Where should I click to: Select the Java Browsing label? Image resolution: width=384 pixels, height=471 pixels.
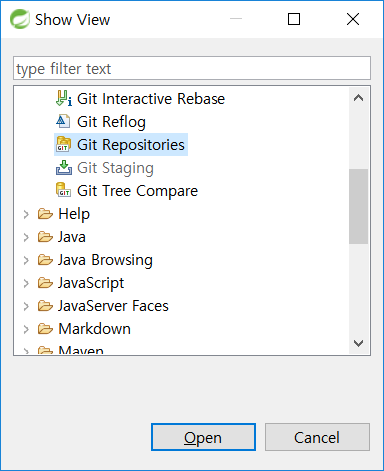pyautogui.click(x=105, y=260)
